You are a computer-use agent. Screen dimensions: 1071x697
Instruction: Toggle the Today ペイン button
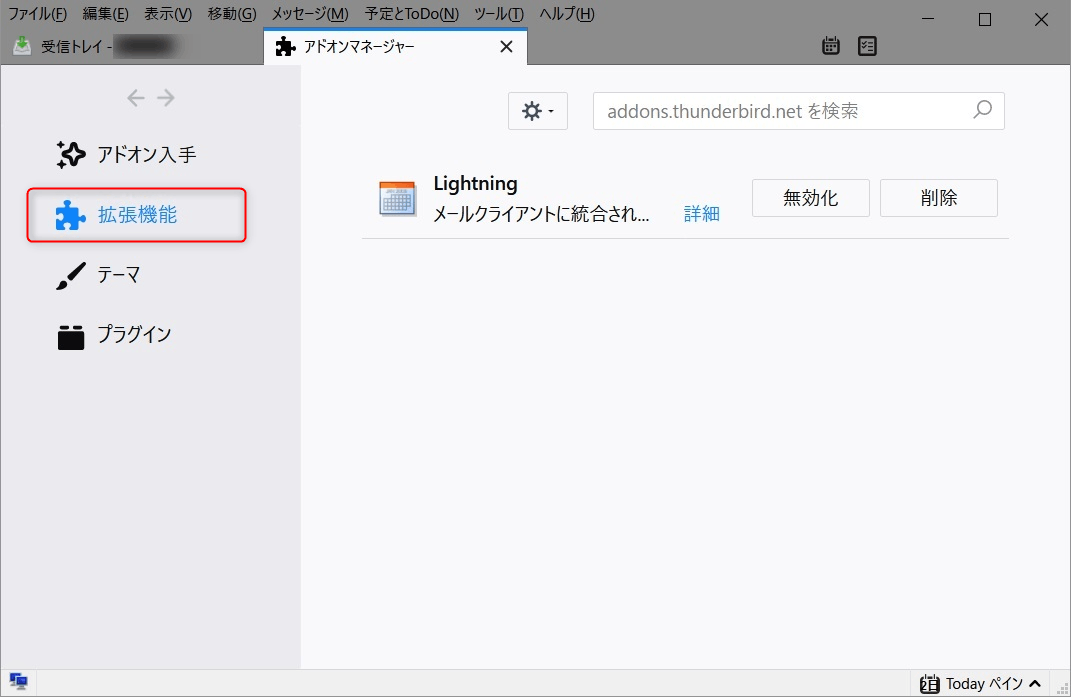pos(980,683)
